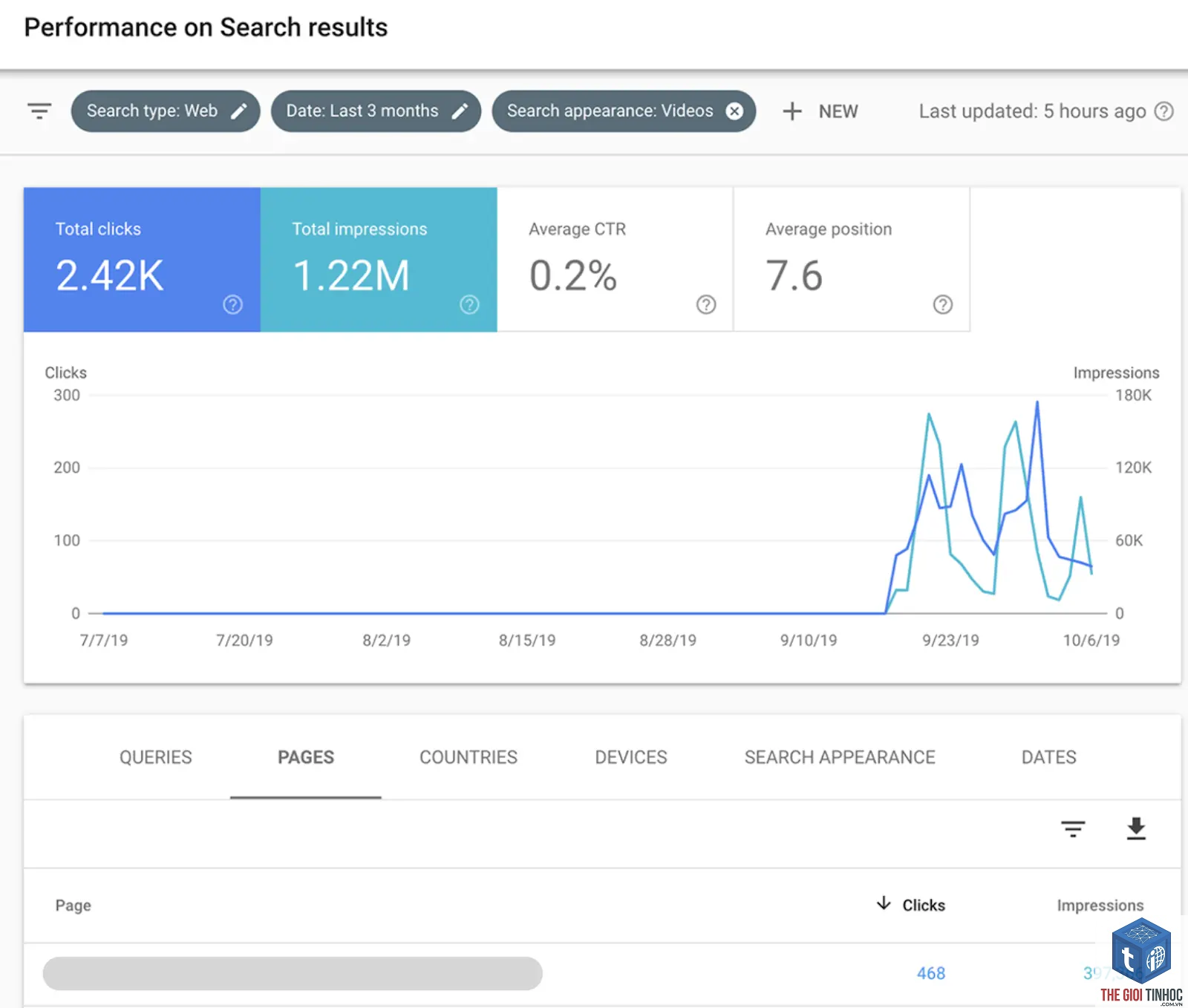Screen dimensions: 1188x1008
Task: Sort by Impressions column header
Action: pos(1100,906)
